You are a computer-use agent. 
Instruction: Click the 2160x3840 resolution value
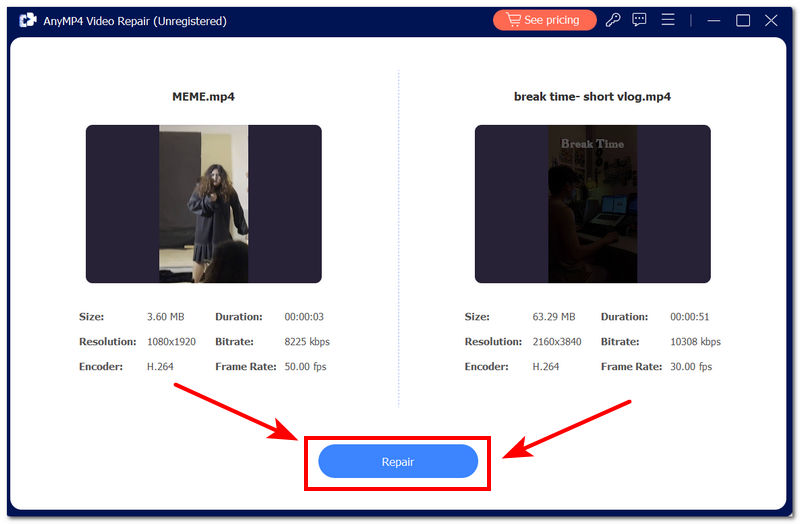(556, 342)
